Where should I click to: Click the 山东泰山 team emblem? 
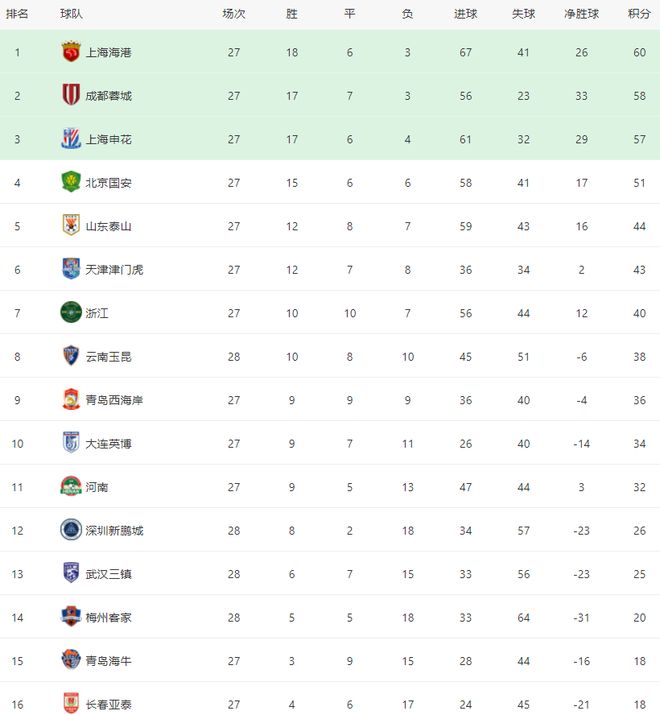[x=70, y=226]
